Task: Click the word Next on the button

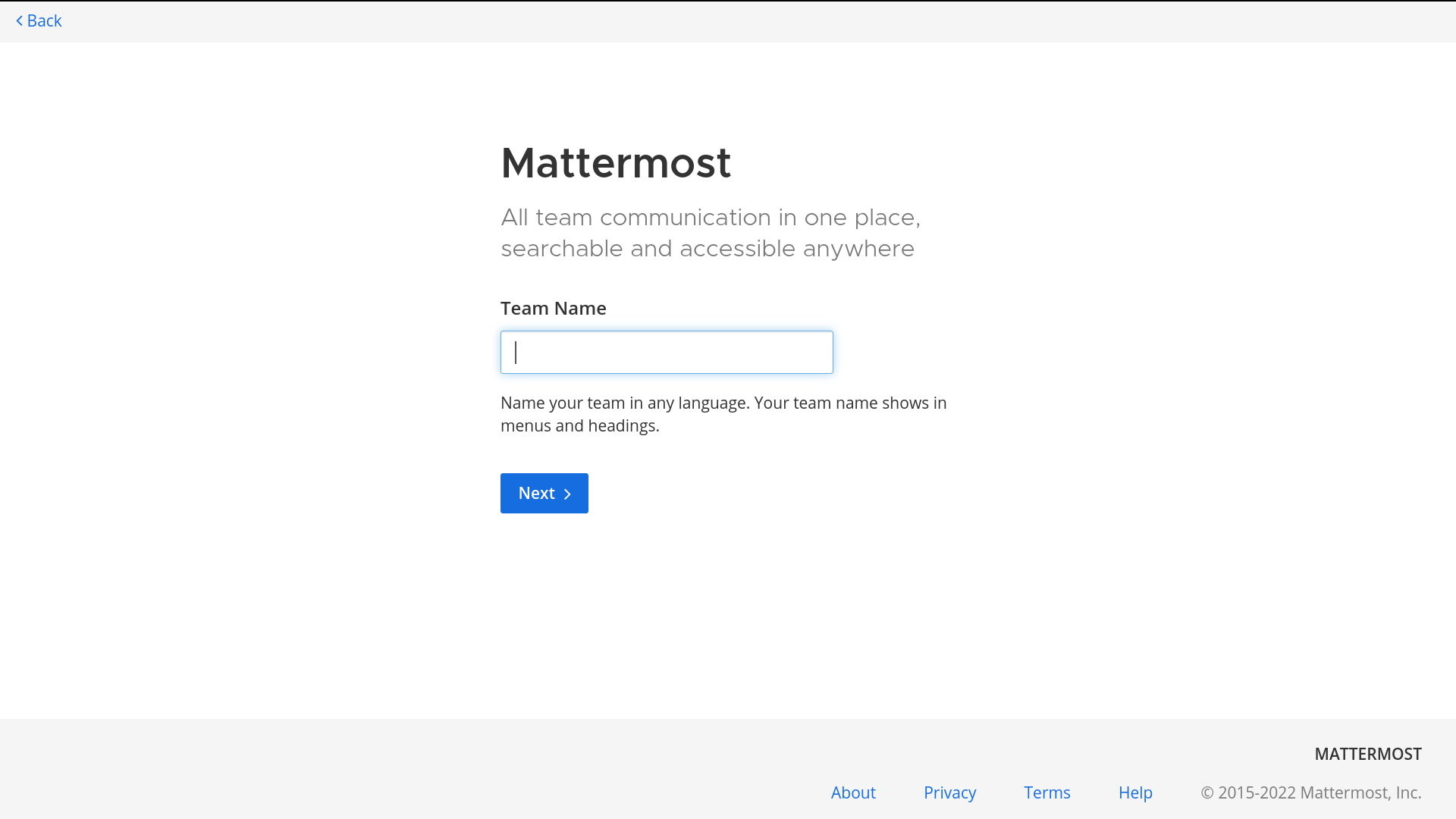Action: (x=536, y=494)
